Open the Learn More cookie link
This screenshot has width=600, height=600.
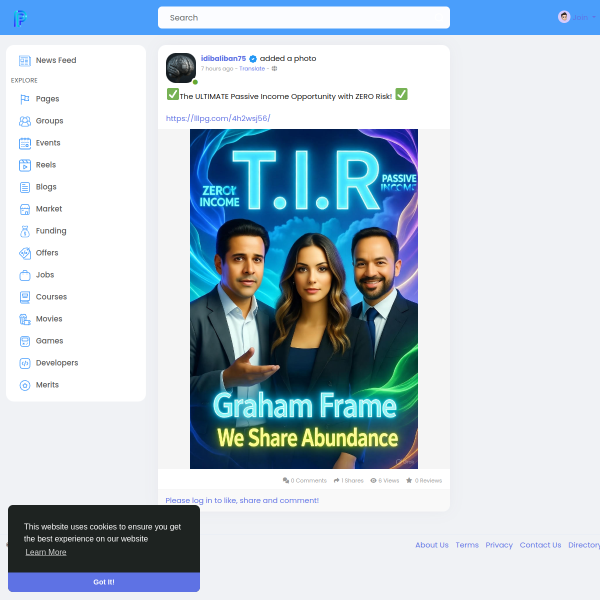(46, 552)
